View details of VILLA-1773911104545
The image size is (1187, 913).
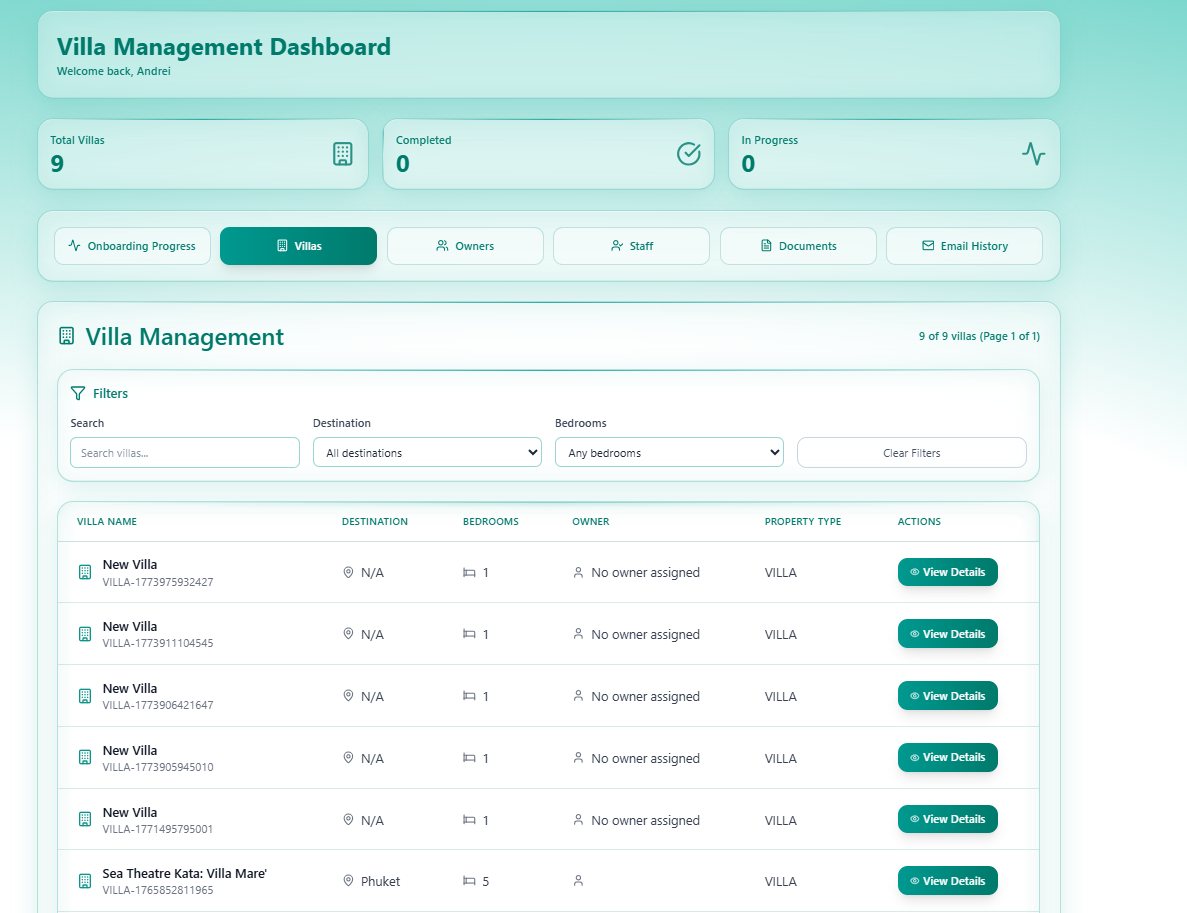(x=948, y=634)
